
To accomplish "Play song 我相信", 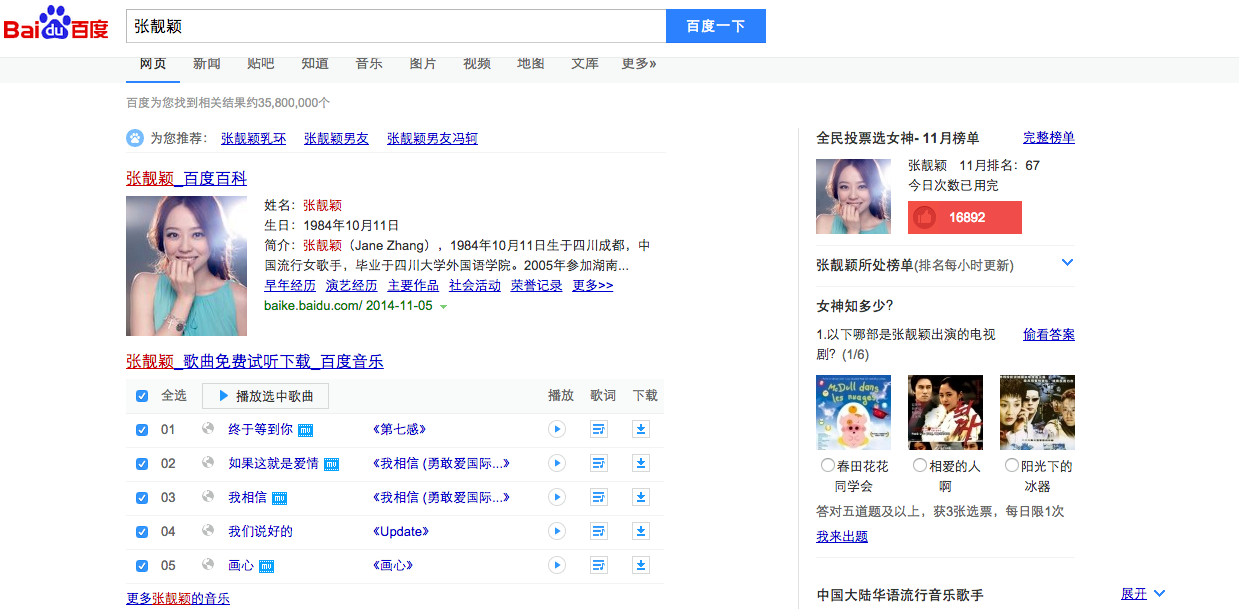I will (x=557, y=497).
